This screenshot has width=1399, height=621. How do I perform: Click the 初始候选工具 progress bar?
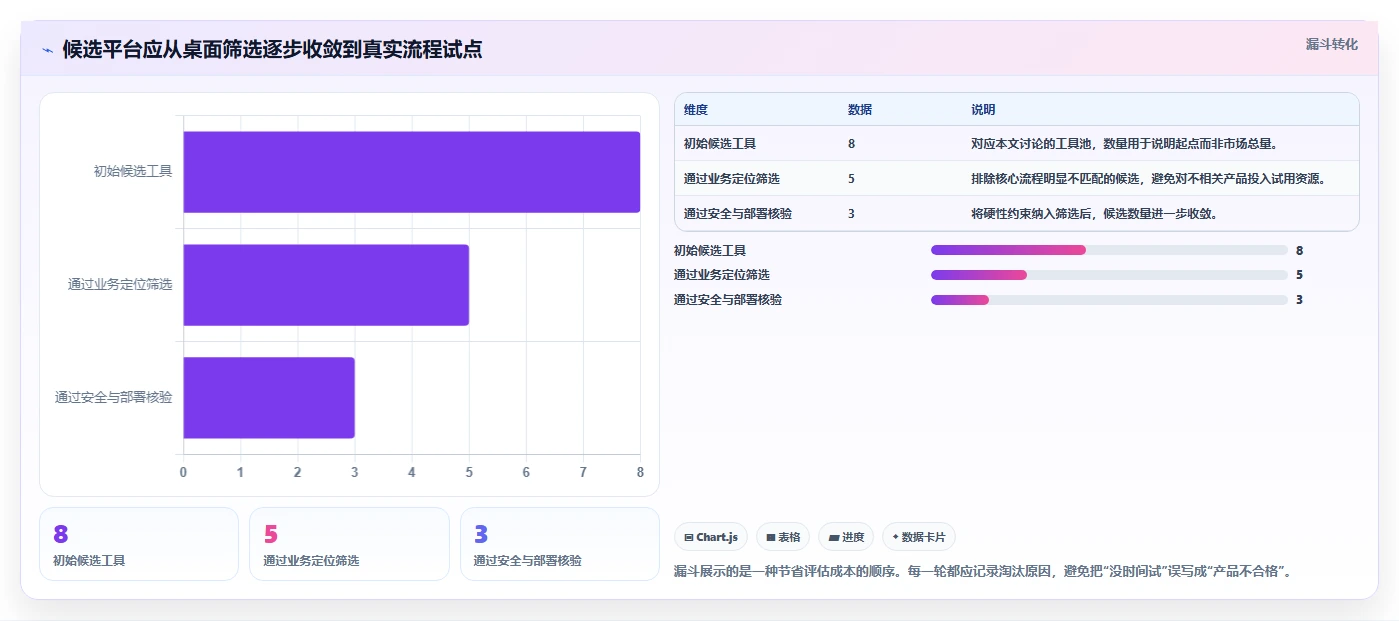point(1109,250)
